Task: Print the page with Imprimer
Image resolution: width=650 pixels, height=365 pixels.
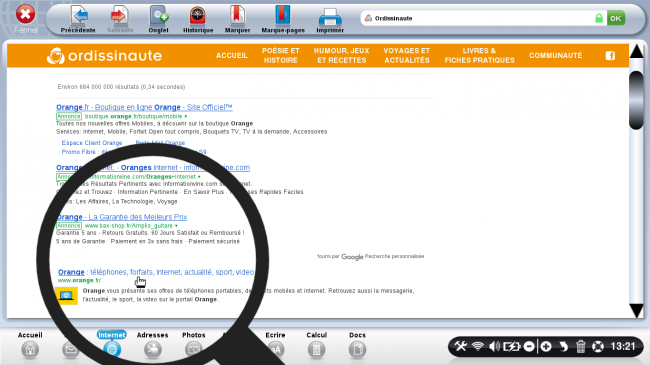Action: (330, 19)
